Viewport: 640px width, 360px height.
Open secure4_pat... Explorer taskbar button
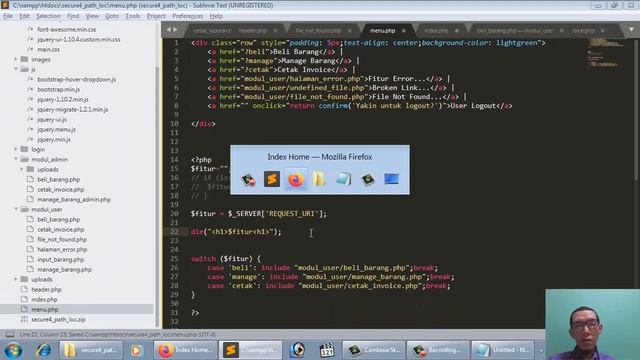tap(92, 350)
